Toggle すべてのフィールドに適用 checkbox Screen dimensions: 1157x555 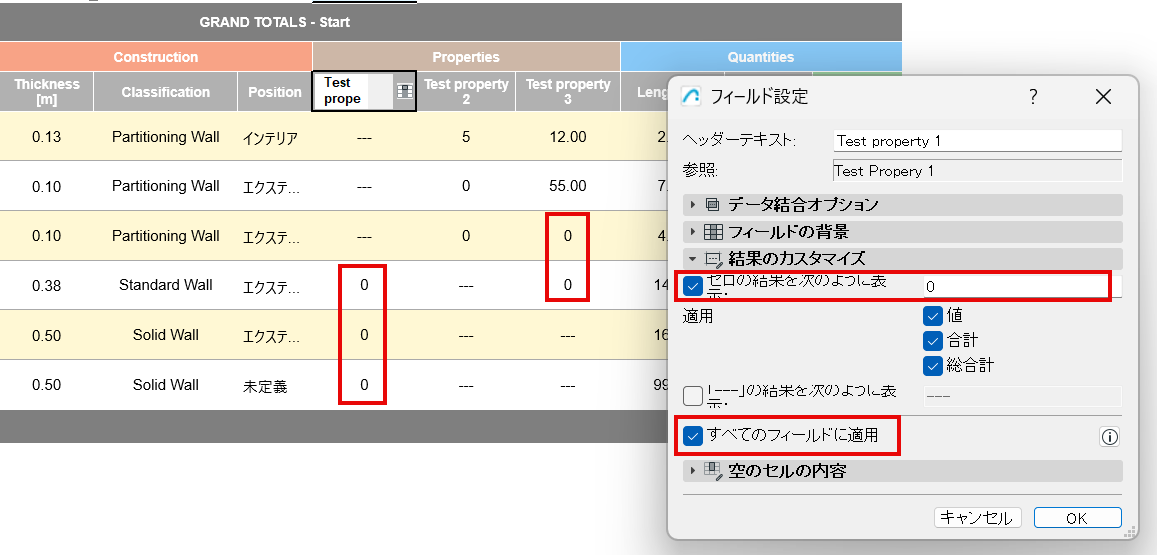click(693, 435)
